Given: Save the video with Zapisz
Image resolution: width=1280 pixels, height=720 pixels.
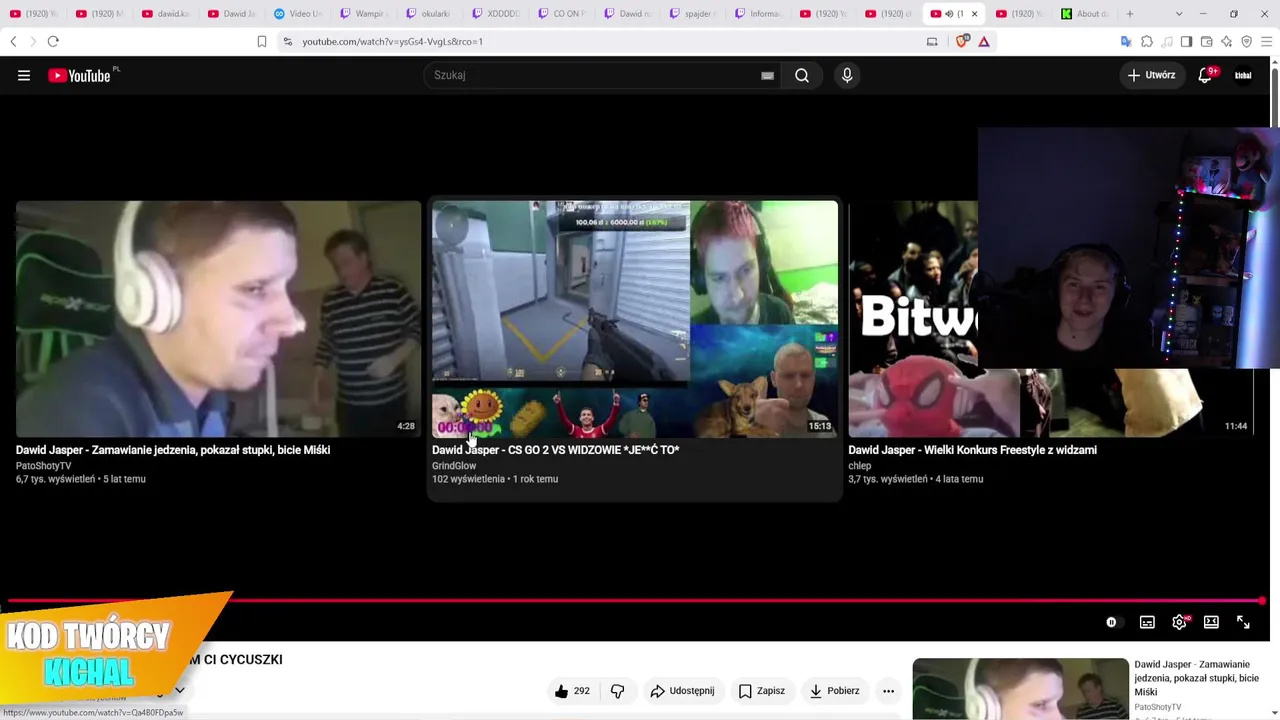Looking at the screenshot, I should tap(761, 691).
